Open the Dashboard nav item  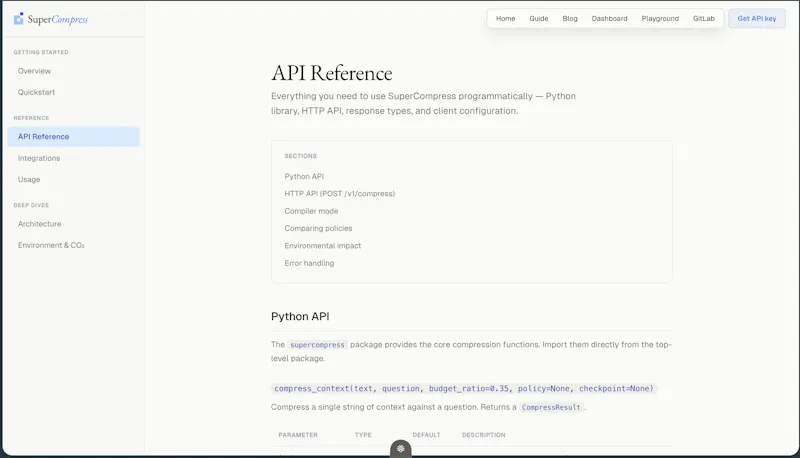[x=610, y=18]
